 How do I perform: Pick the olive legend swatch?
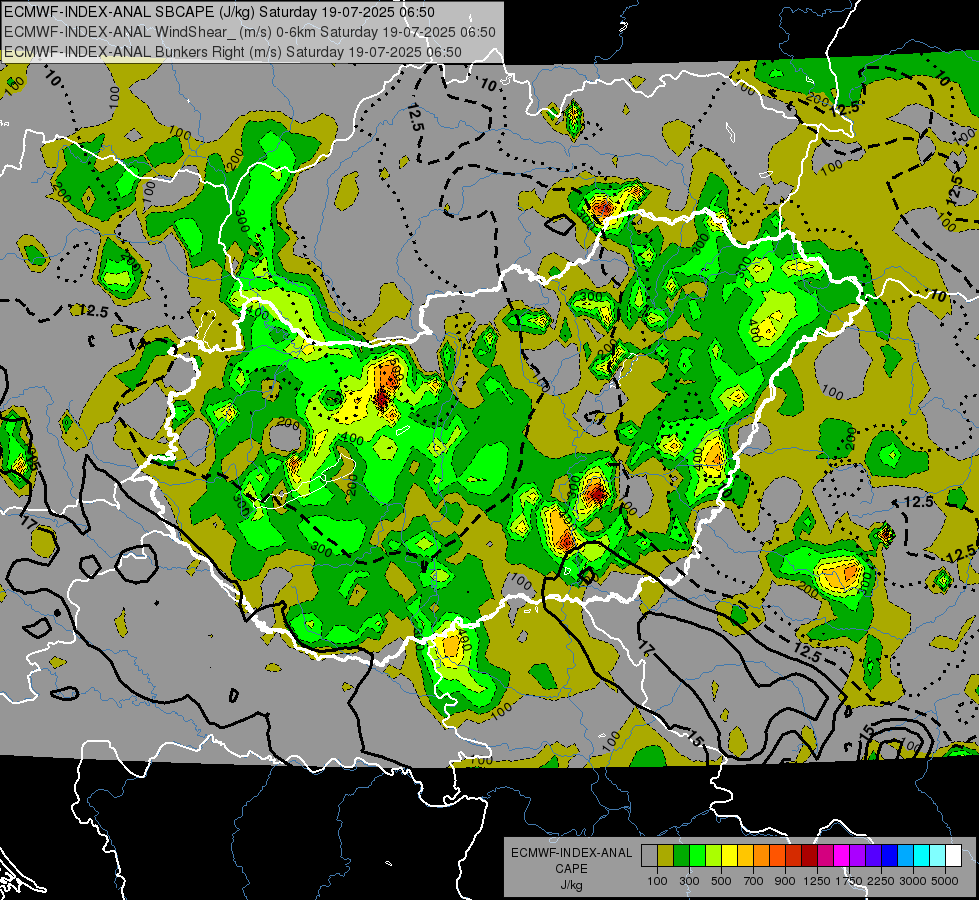pyautogui.click(x=665, y=856)
